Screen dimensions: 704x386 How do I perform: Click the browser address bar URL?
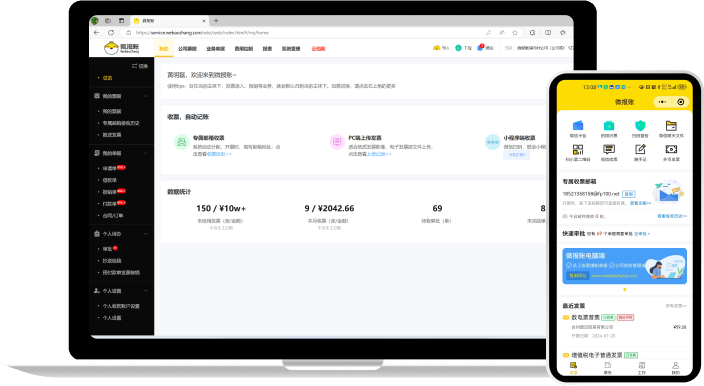pos(202,33)
